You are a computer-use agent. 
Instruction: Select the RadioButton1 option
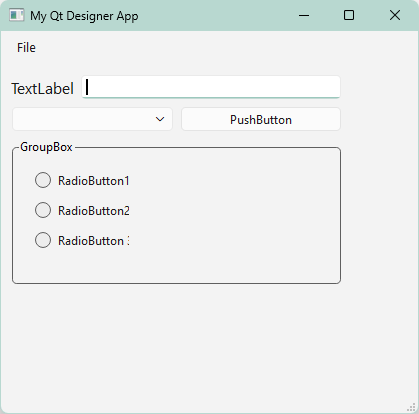pos(82,181)
